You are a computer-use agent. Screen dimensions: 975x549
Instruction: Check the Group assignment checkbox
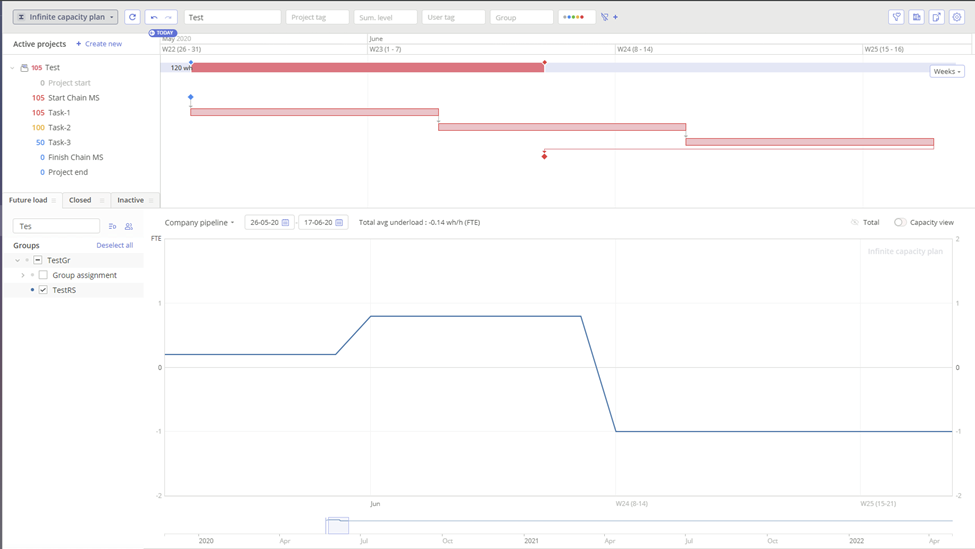pos(43,275)
